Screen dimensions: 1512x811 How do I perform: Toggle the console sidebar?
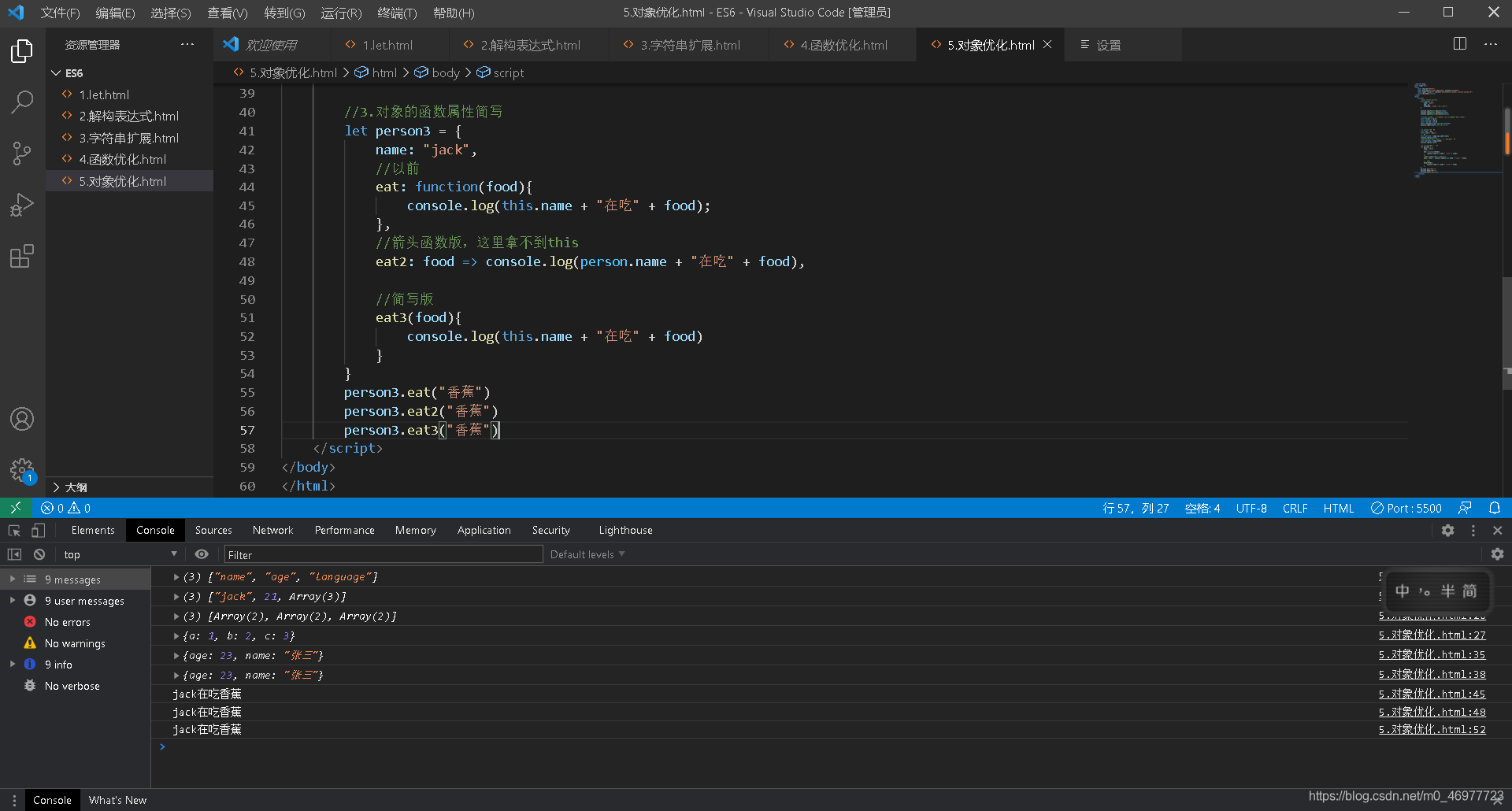(14, 554)
